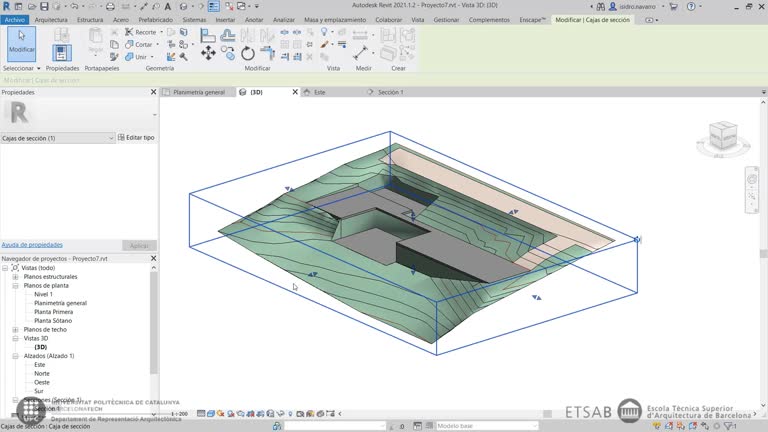This screenshot has height=432, width=768.
Task: Click the Measure tool in Medir panel
Action: 360,52
